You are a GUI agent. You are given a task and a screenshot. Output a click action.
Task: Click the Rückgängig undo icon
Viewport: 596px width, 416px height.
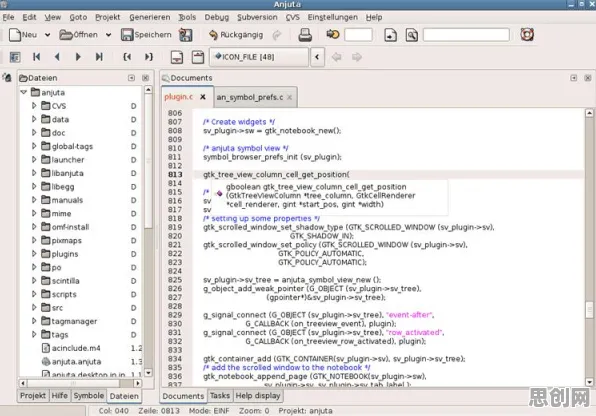[x=213, y=35]
